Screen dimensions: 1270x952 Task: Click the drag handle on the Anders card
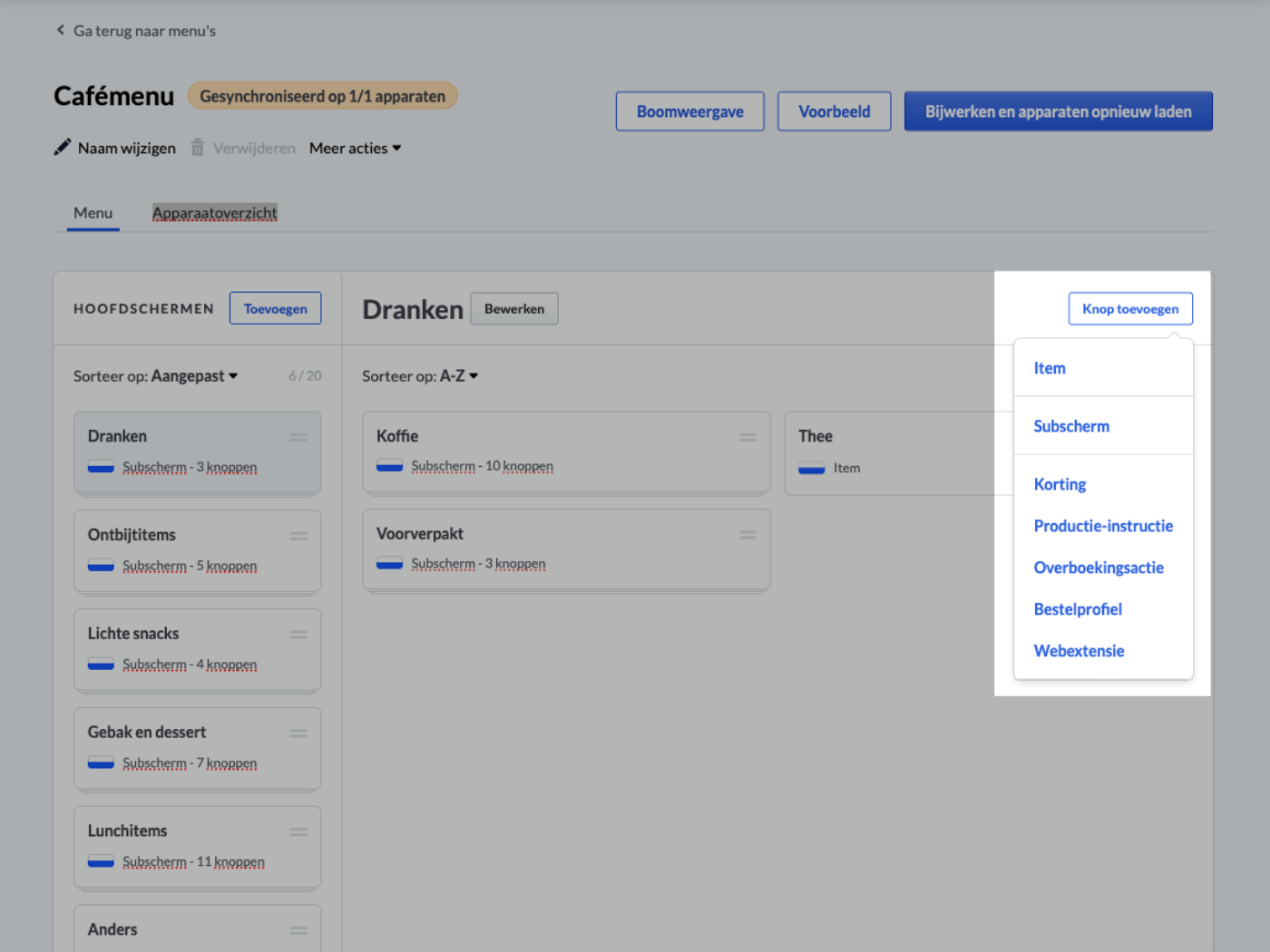298,930
